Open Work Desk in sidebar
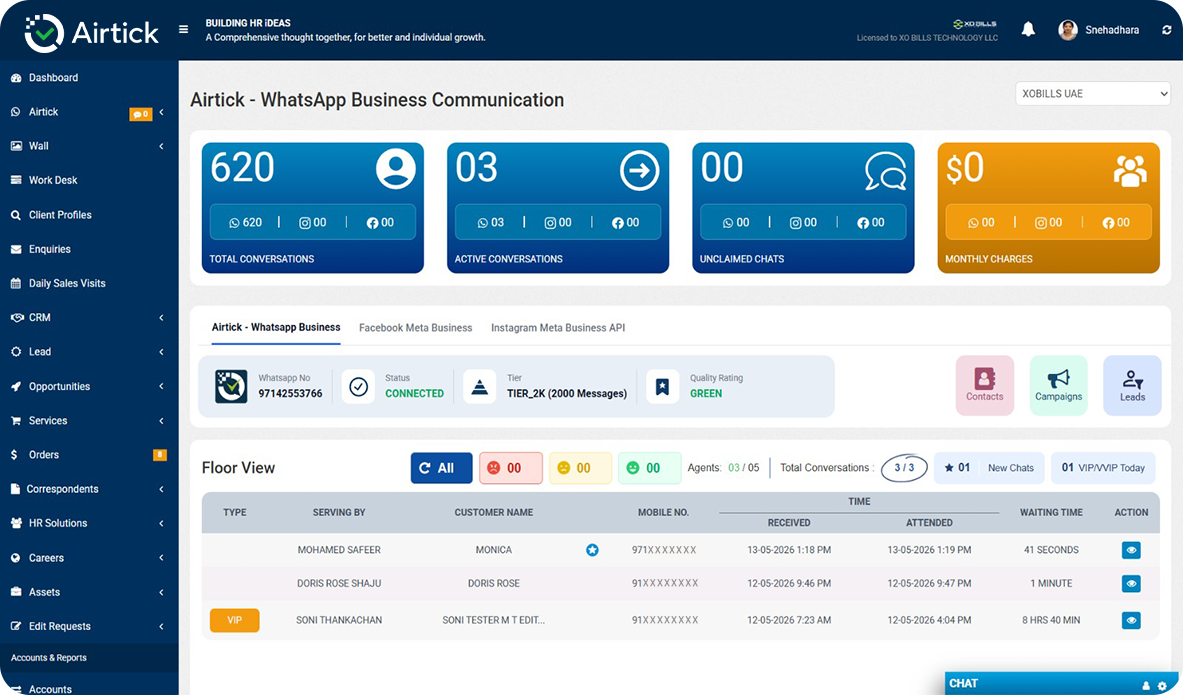This screenshot has height=695, width=1183. click(53, 180)
